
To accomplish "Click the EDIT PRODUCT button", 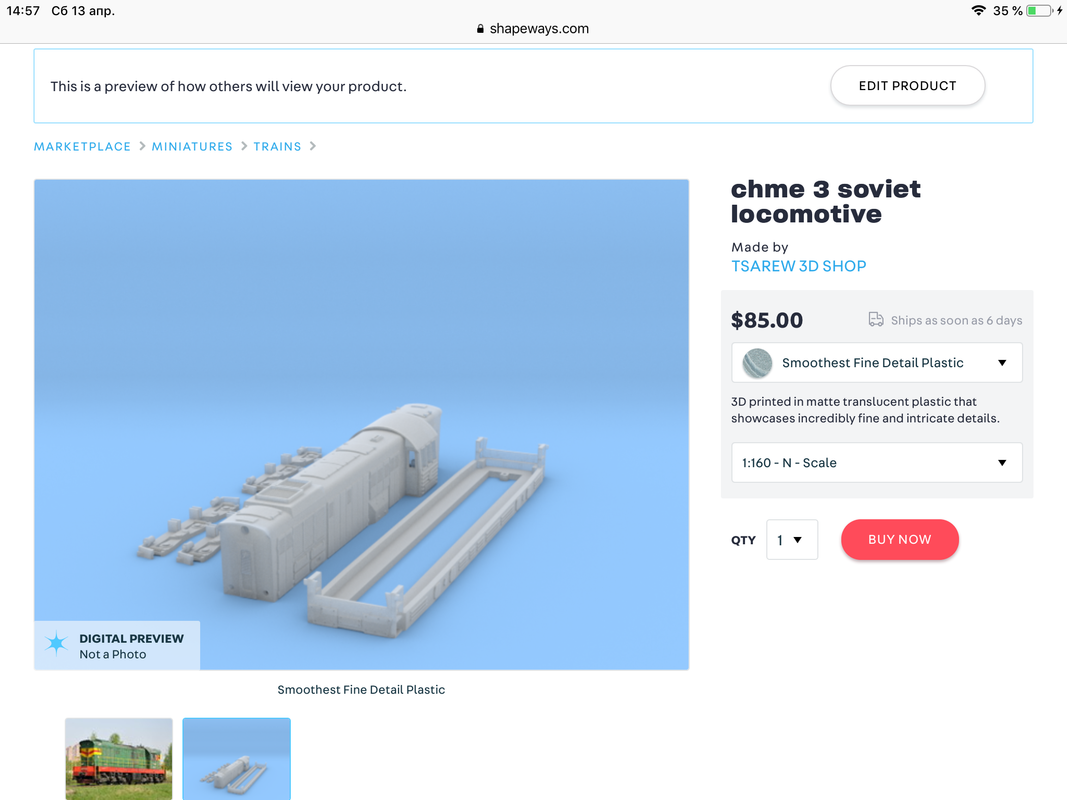I will [x=907, y=86].
